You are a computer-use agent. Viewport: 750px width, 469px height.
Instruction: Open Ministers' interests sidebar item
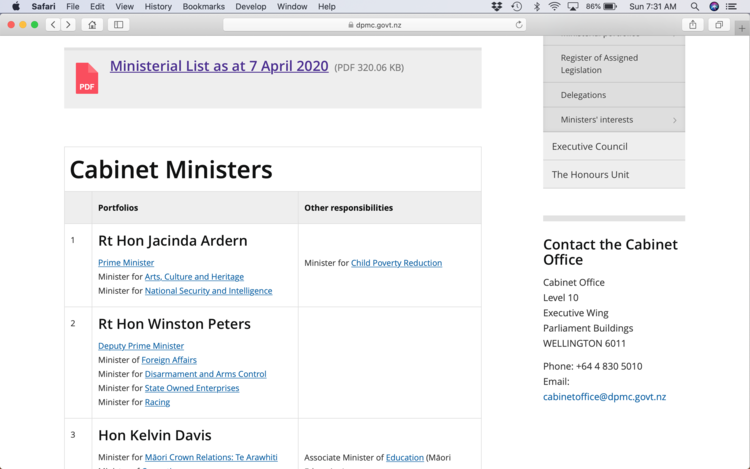(614, 120)
